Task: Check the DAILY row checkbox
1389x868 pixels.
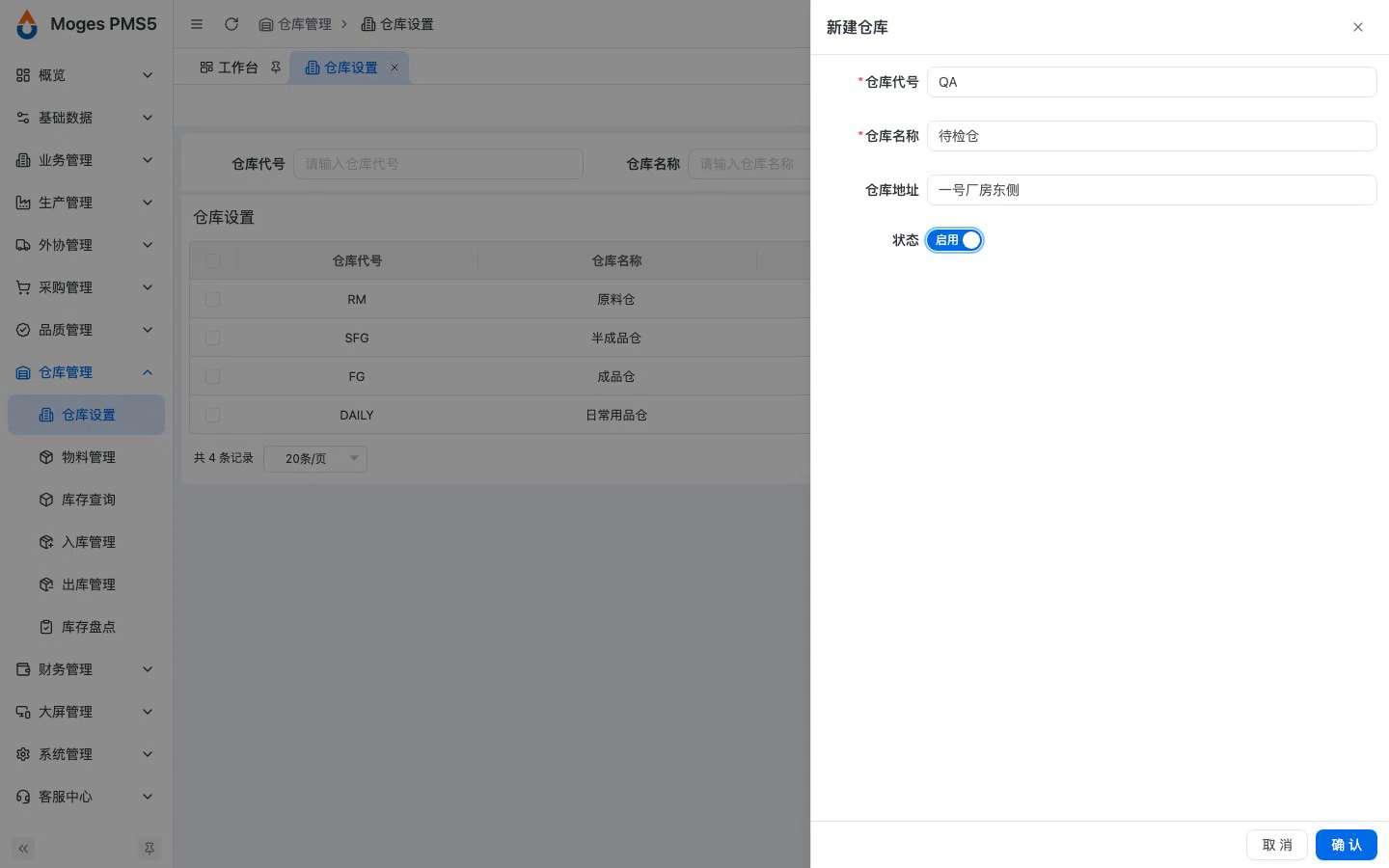Action: [213, 415]
